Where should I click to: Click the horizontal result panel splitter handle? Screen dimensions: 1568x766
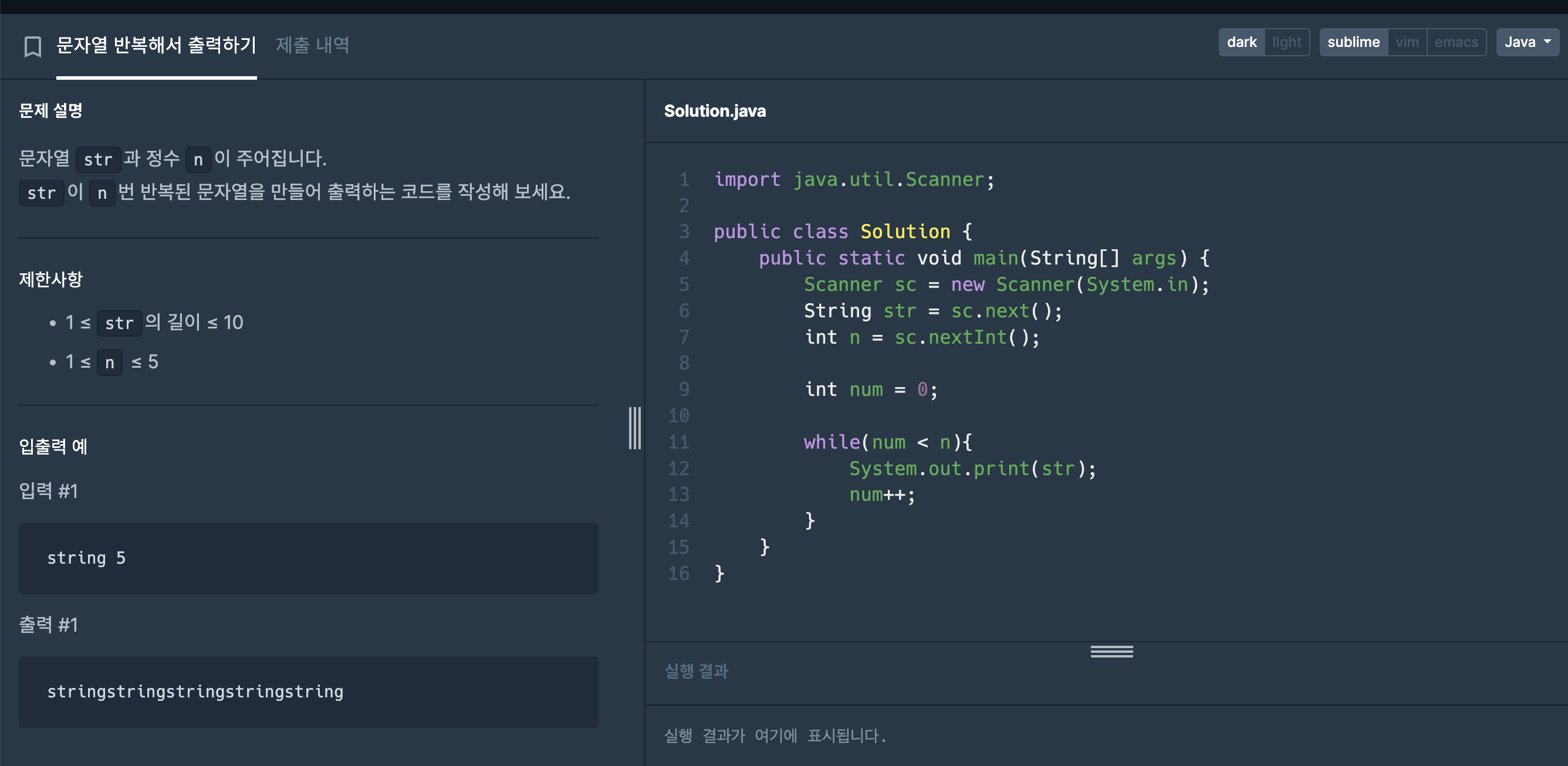[1111, 652]
